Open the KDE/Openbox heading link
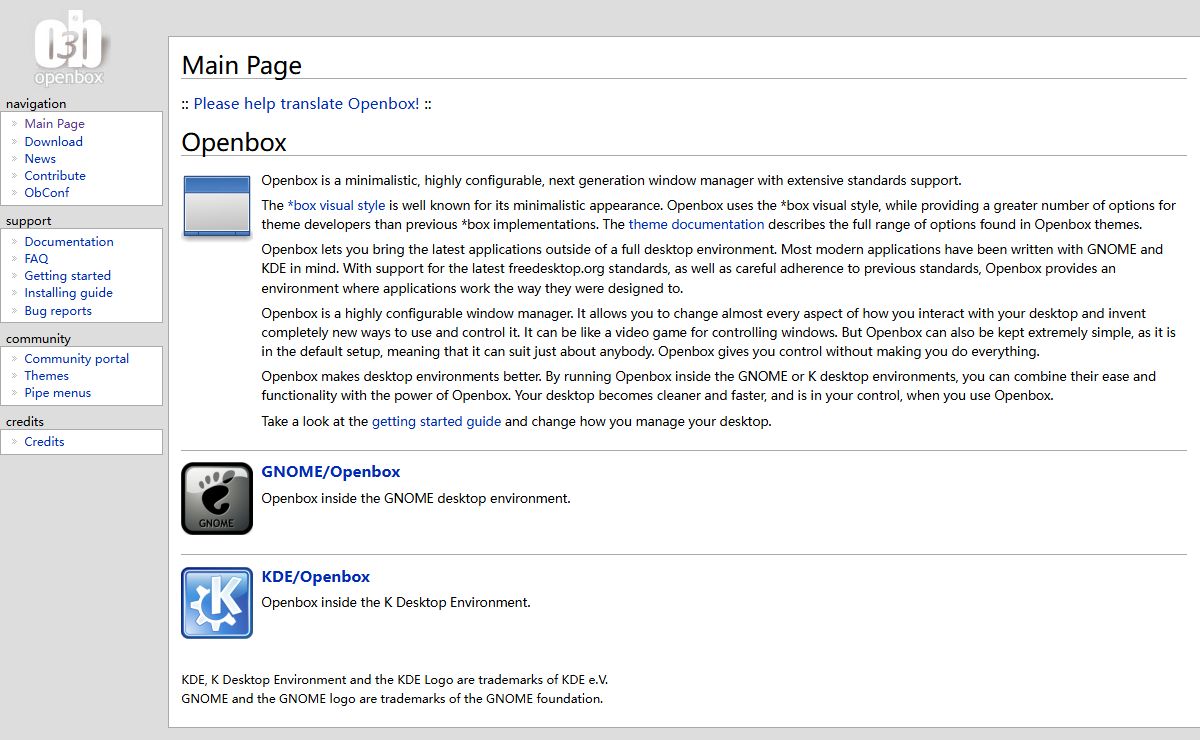The height and width of the screenshot is (740, 1200). click(316, 577)
